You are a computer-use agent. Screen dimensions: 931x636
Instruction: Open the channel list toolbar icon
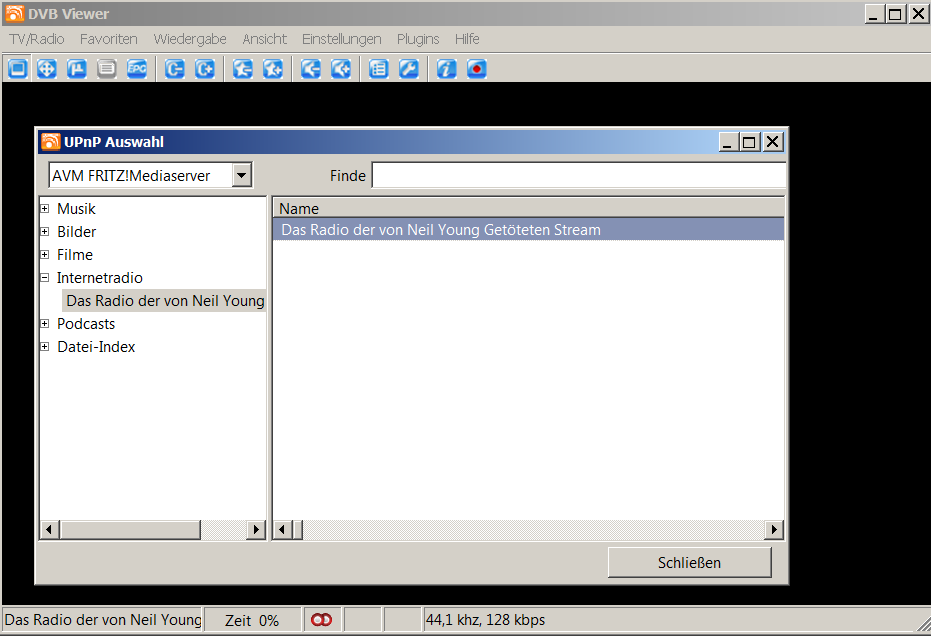tap(378, 69)
